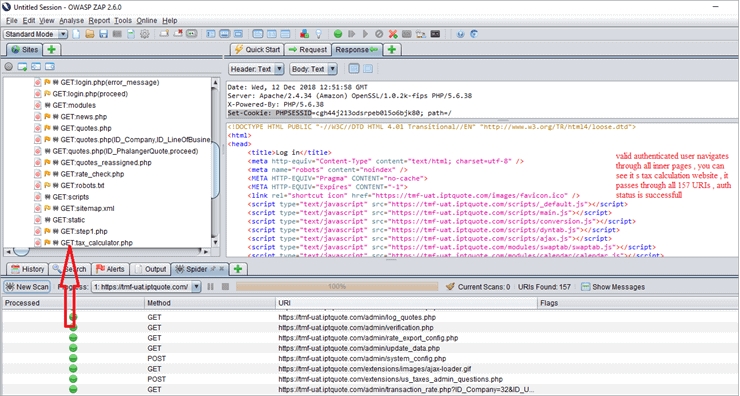740x396 pixels.
Task: Click the spider progress bar at 100%
Action: pyautogui.click(x=337, y=286)
